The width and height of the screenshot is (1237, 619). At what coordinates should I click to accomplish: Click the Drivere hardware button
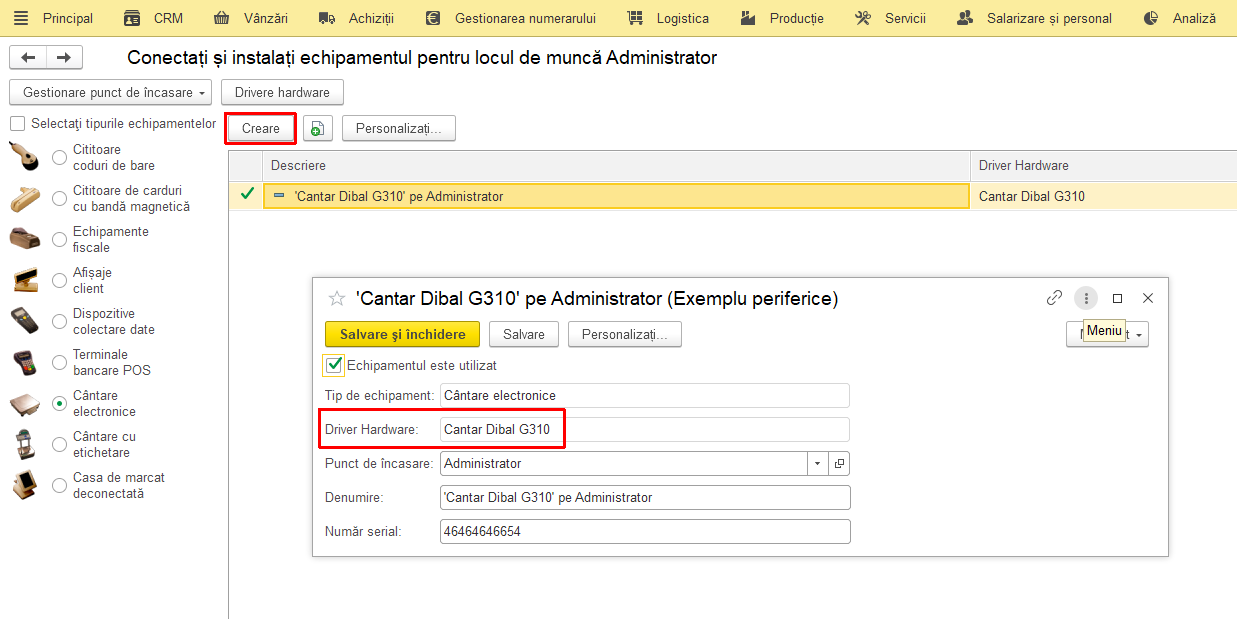[x=282, y=92]
